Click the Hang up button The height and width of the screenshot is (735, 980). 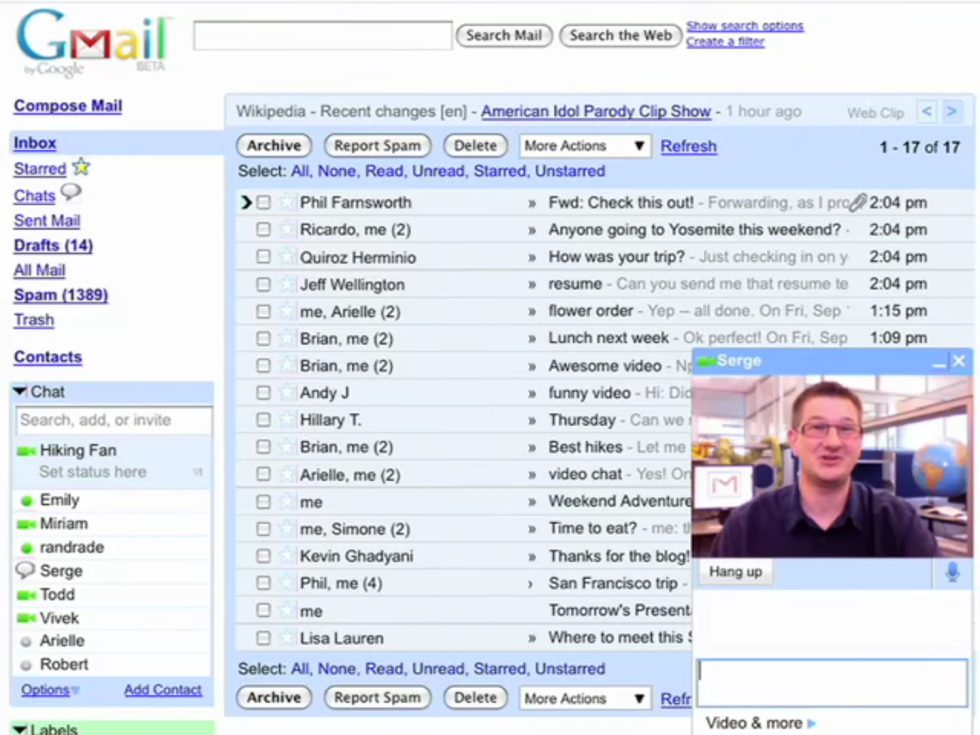(736, 572)
